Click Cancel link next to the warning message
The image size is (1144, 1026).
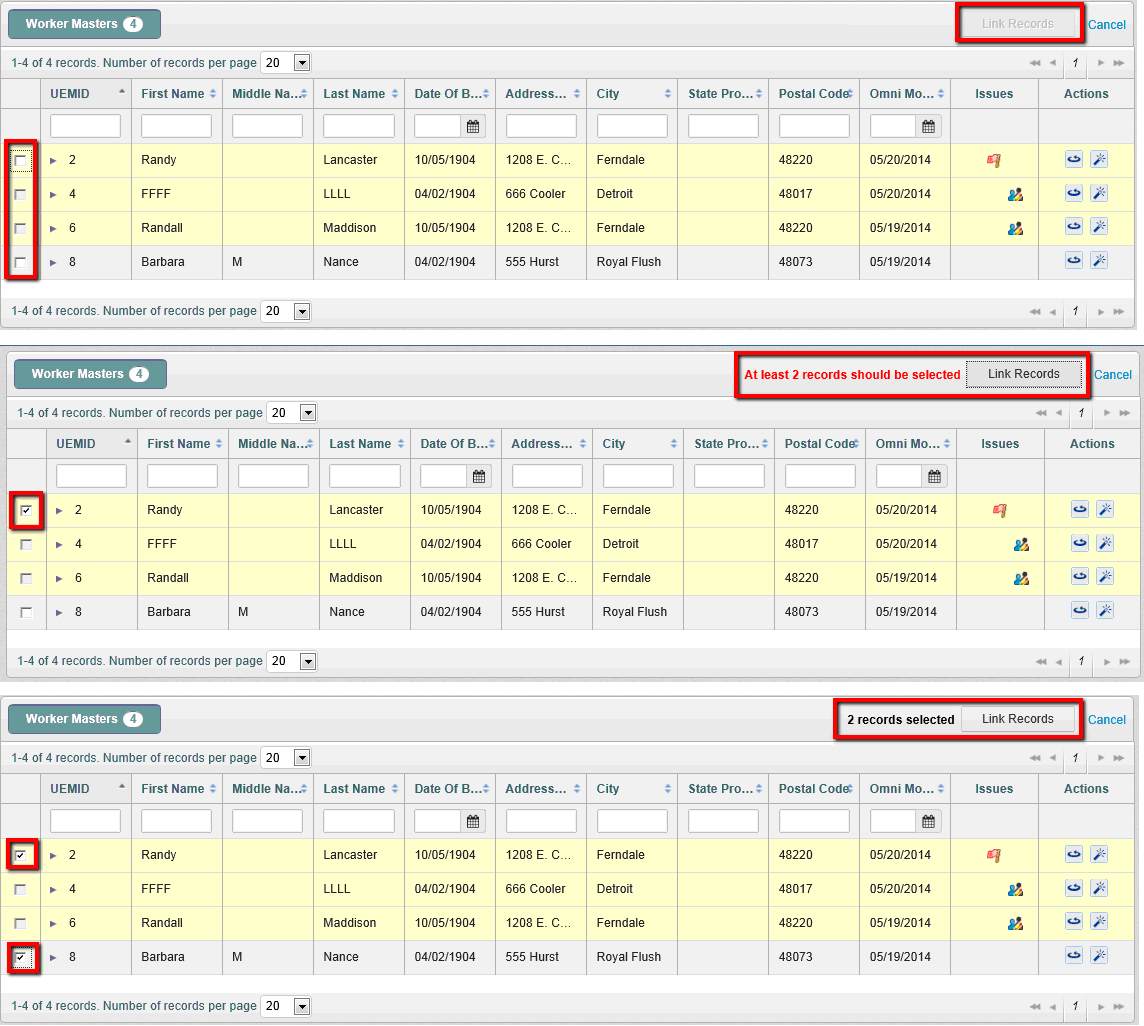1112,375
